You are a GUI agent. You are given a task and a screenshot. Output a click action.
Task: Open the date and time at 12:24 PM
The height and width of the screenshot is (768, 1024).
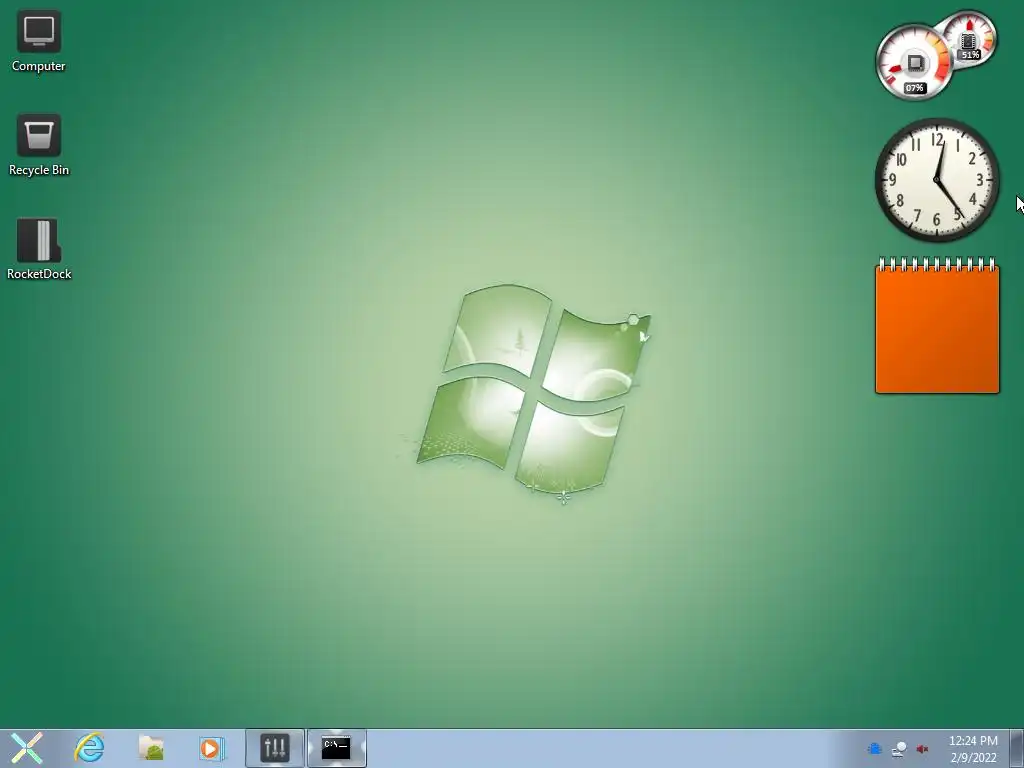973,749
